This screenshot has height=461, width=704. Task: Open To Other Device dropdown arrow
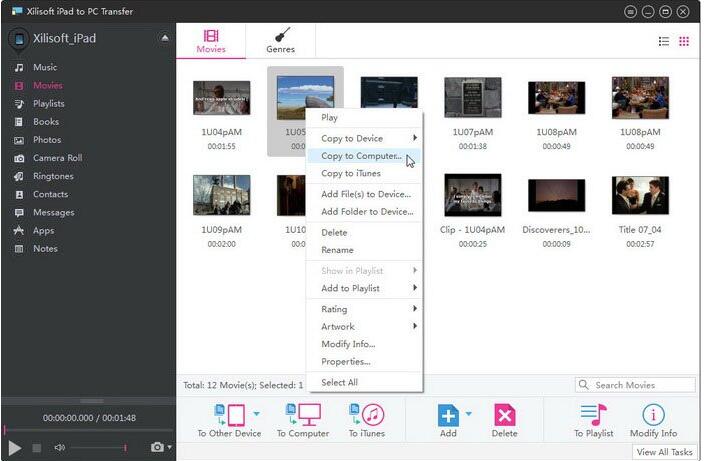click(256, 413)
